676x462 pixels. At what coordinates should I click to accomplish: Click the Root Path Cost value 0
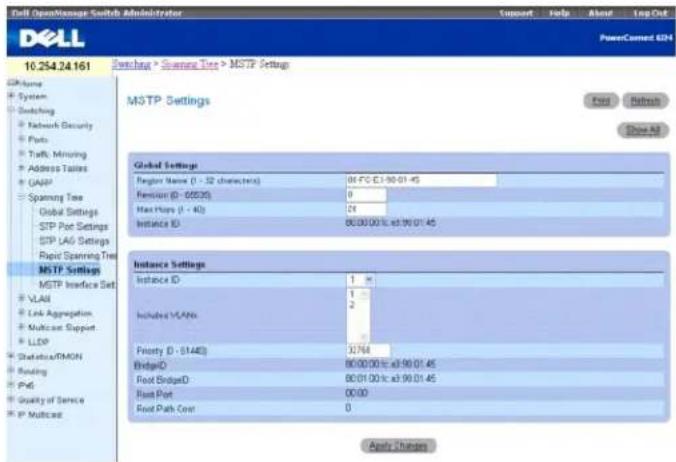tap(348, 408)
